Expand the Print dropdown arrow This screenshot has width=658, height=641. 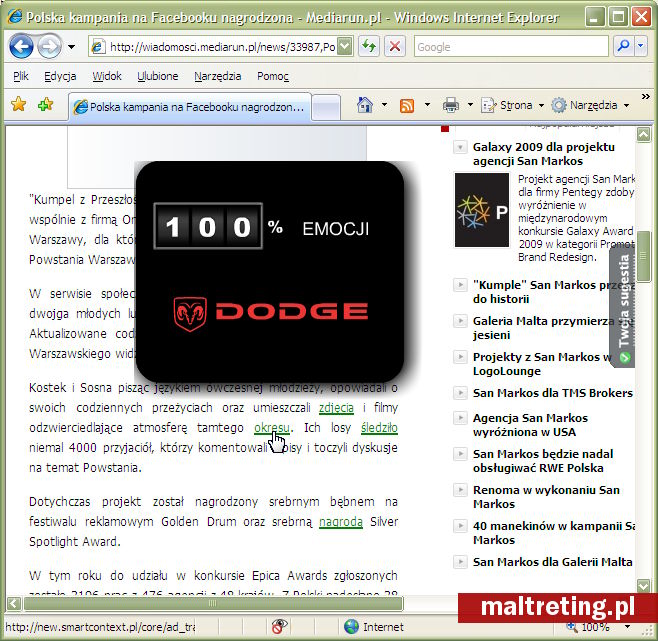pyautogui.click(x=470, y=105)
